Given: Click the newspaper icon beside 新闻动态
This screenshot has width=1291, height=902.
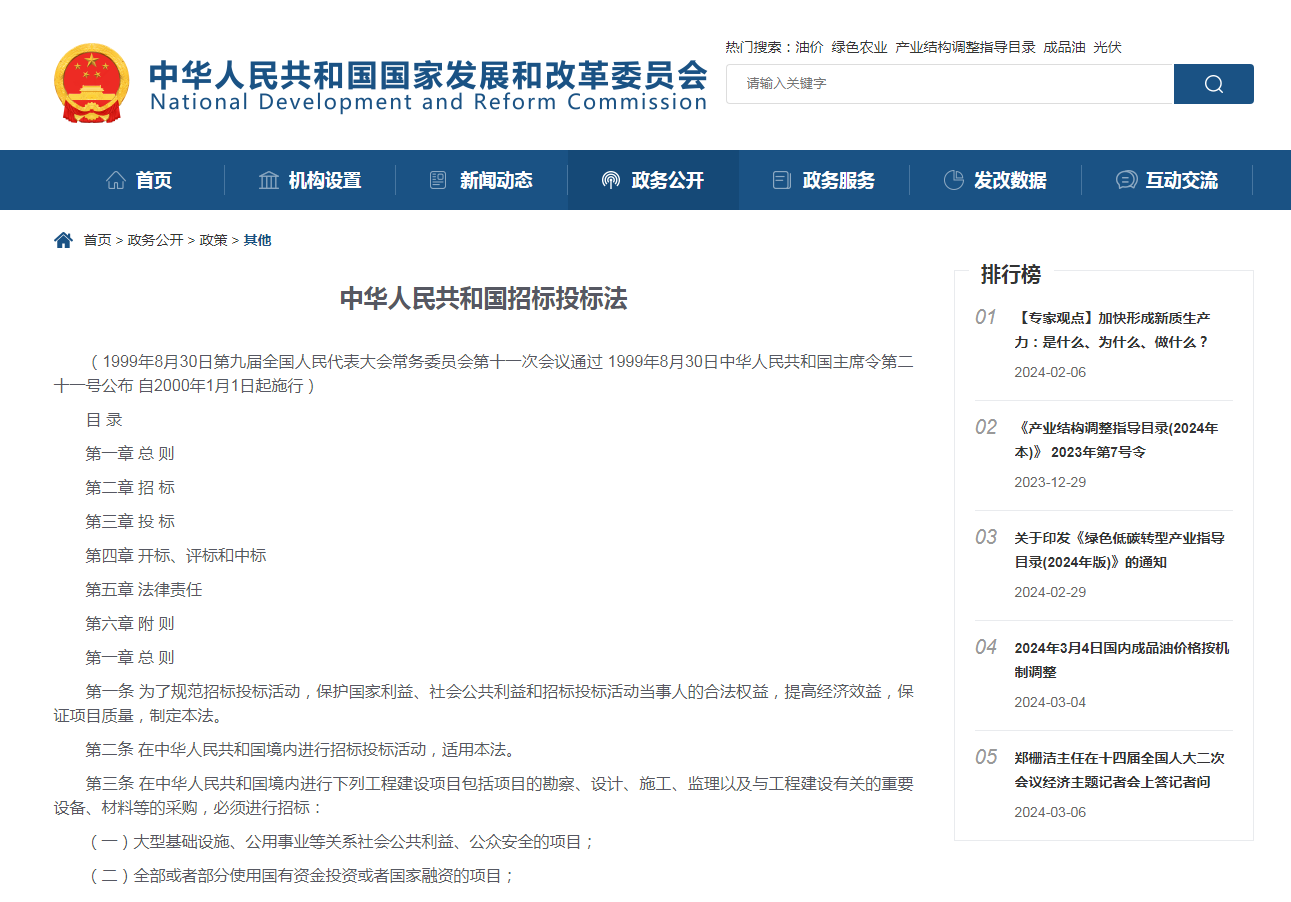Looking at the screenshot, I should pos(438,180).
